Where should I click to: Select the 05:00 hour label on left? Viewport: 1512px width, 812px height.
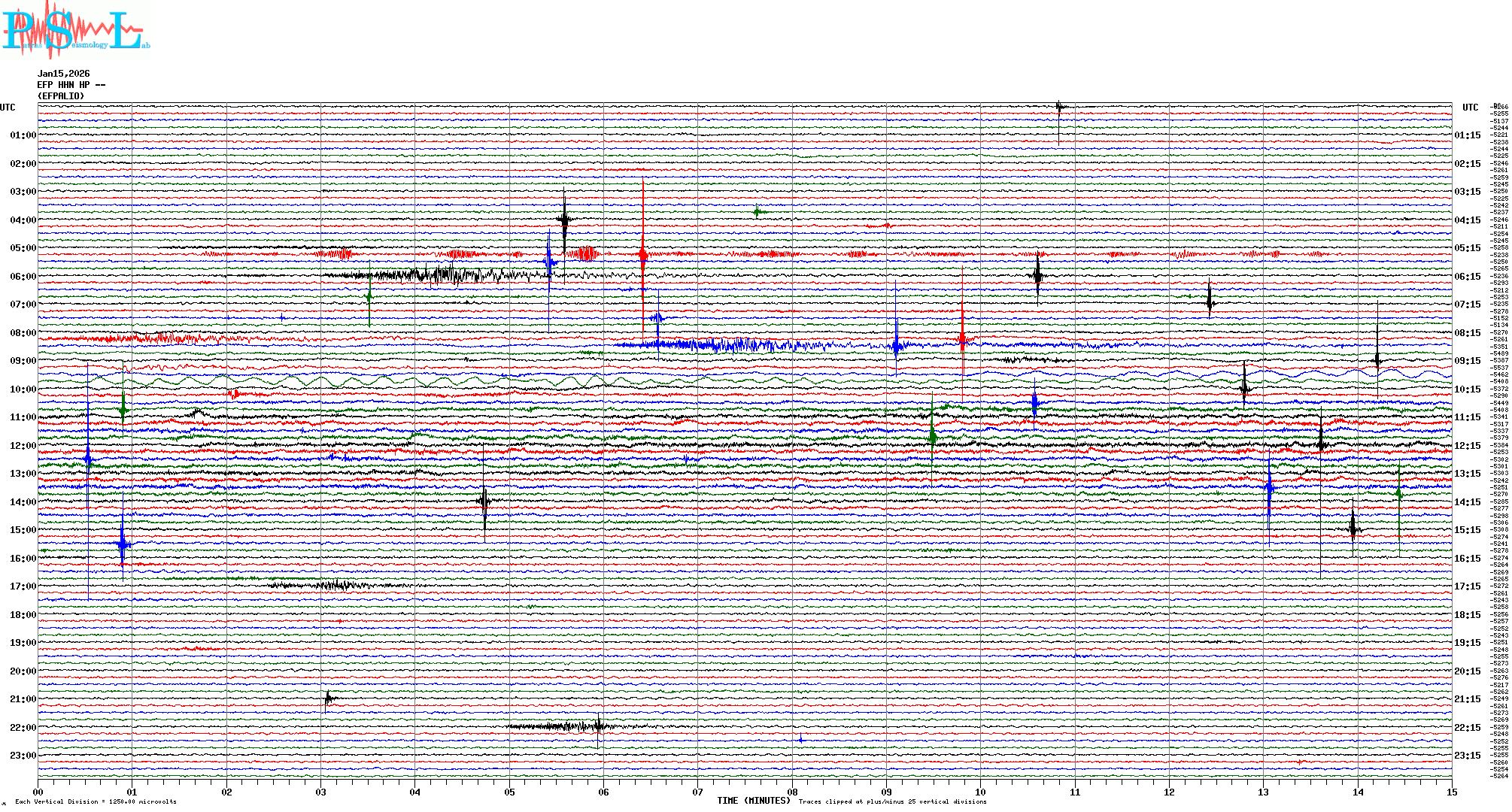coord(23,248)
